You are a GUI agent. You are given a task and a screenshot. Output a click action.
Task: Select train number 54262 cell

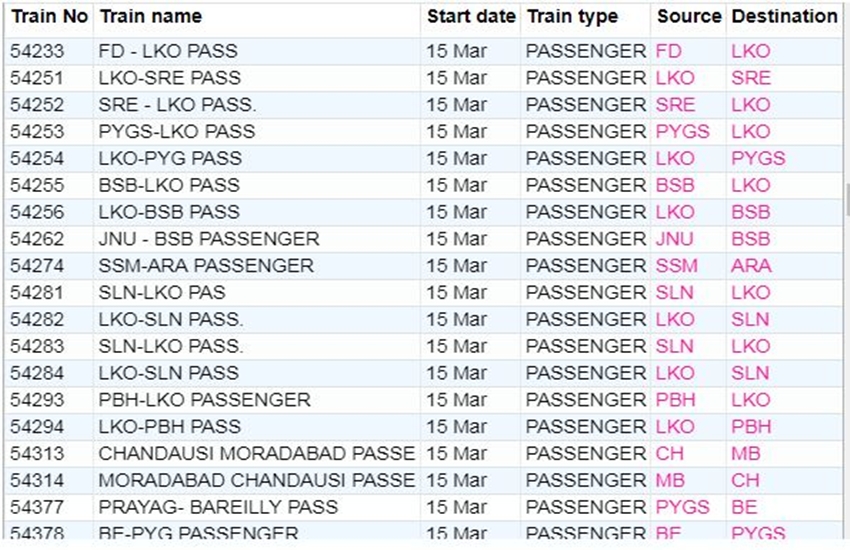click(35, 239)
